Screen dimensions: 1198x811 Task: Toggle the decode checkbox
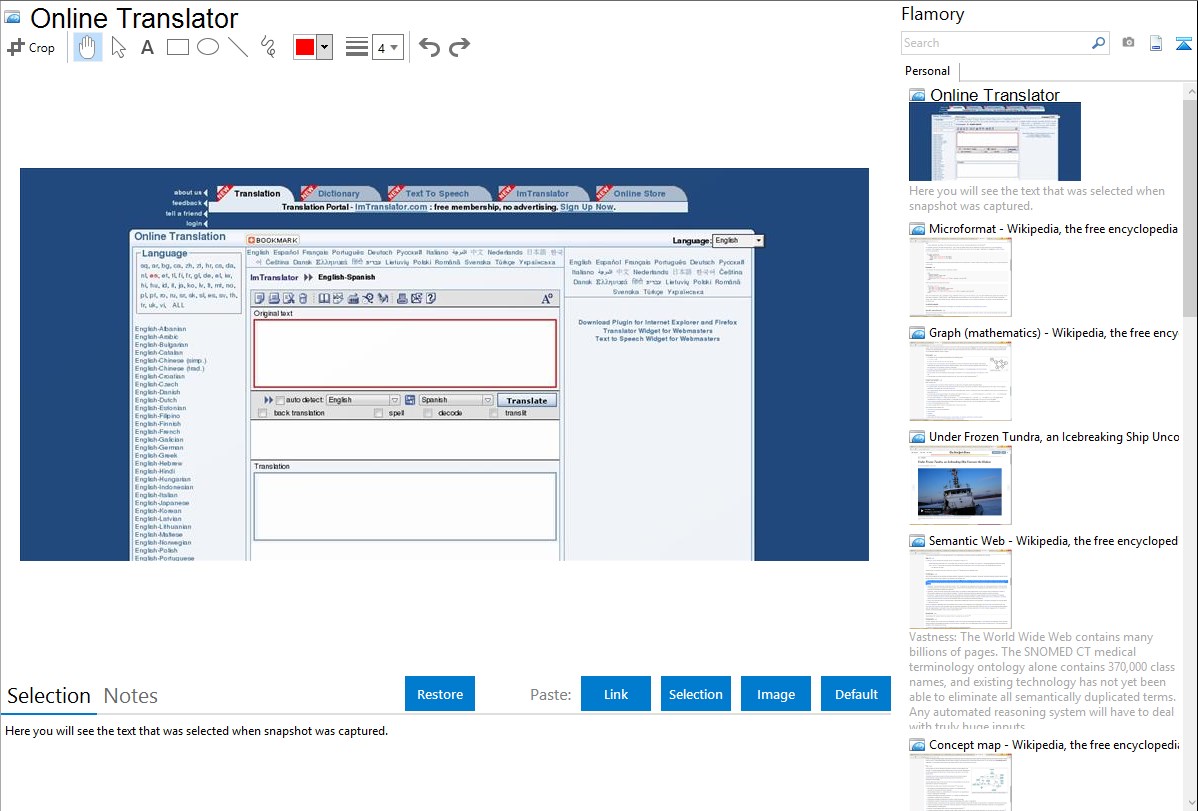point(428,413)
